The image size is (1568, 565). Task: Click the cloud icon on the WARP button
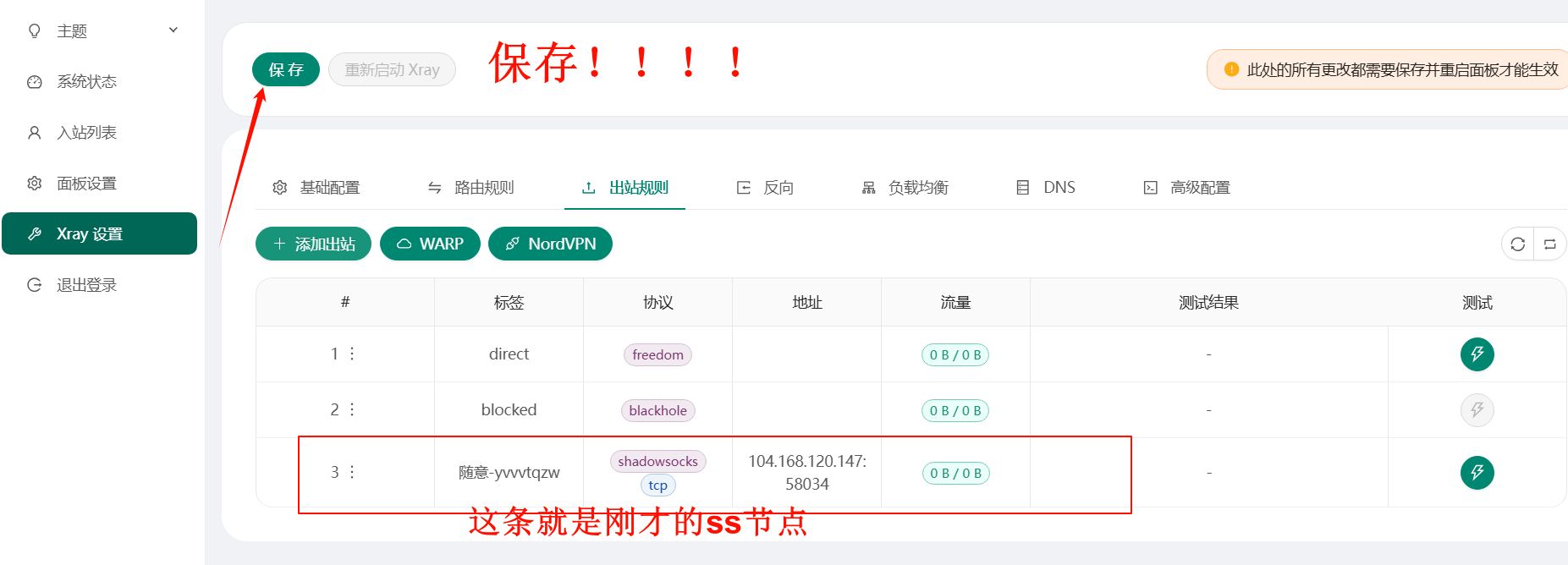pos(404,244)
